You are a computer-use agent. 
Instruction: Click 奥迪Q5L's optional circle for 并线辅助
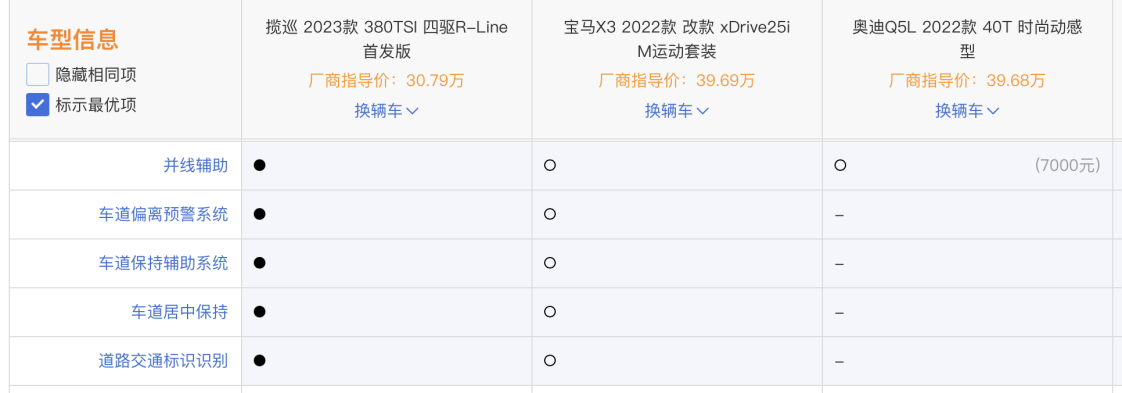click(840, 165)
